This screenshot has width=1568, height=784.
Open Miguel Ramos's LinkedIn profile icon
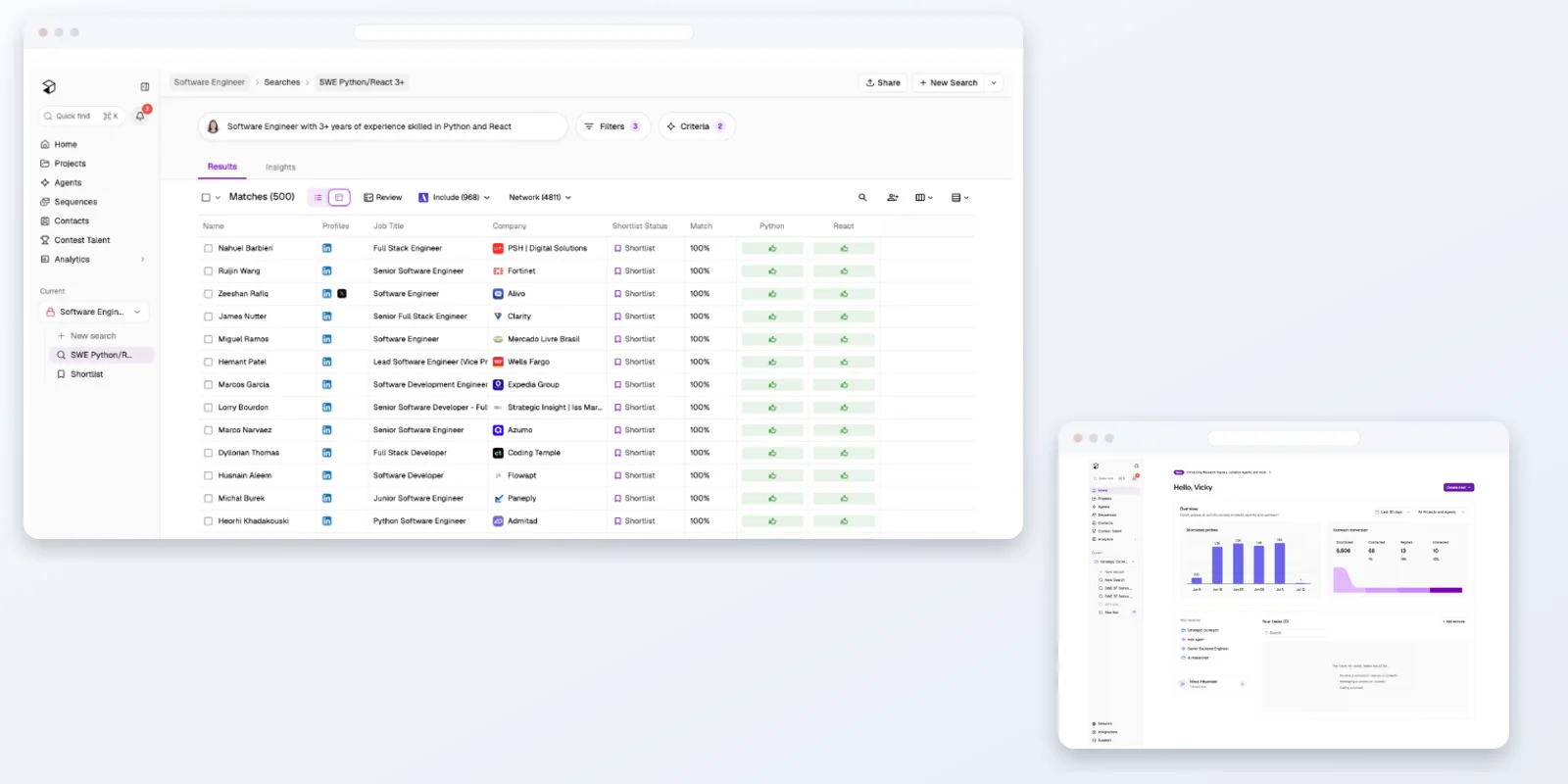[326, 339]
